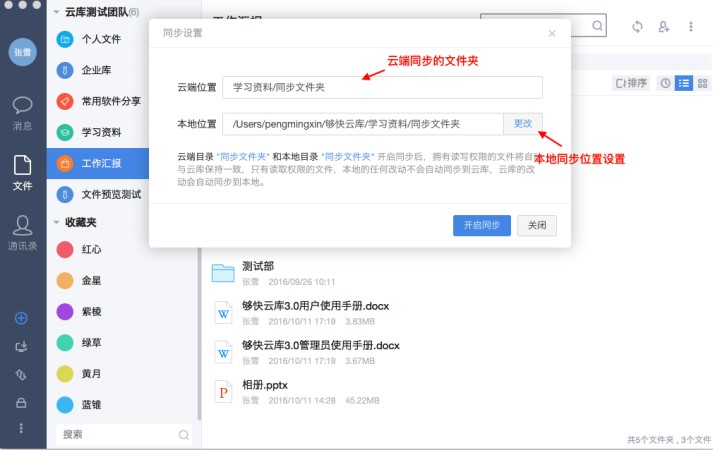The width and height of the screenshot is (713, 450).
Task: Open the 排序 sort menu
Action: [631, 83]
